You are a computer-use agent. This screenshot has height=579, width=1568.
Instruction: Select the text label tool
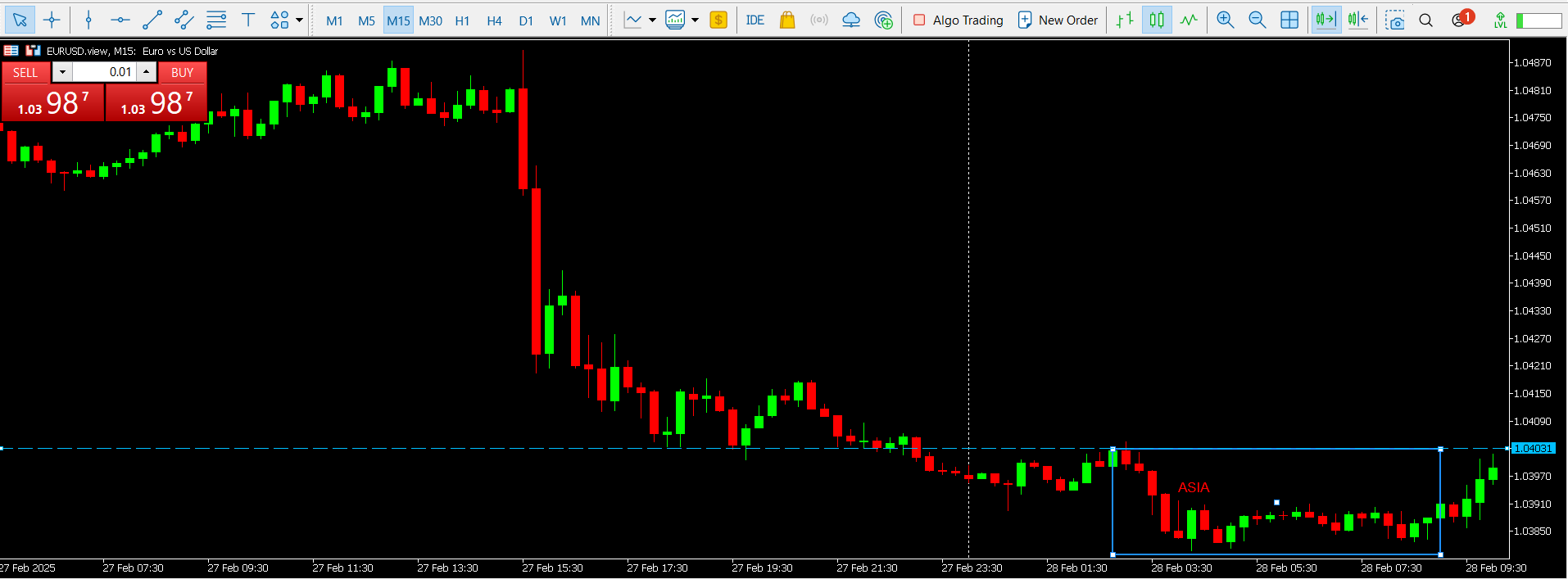tap(248, 20)
